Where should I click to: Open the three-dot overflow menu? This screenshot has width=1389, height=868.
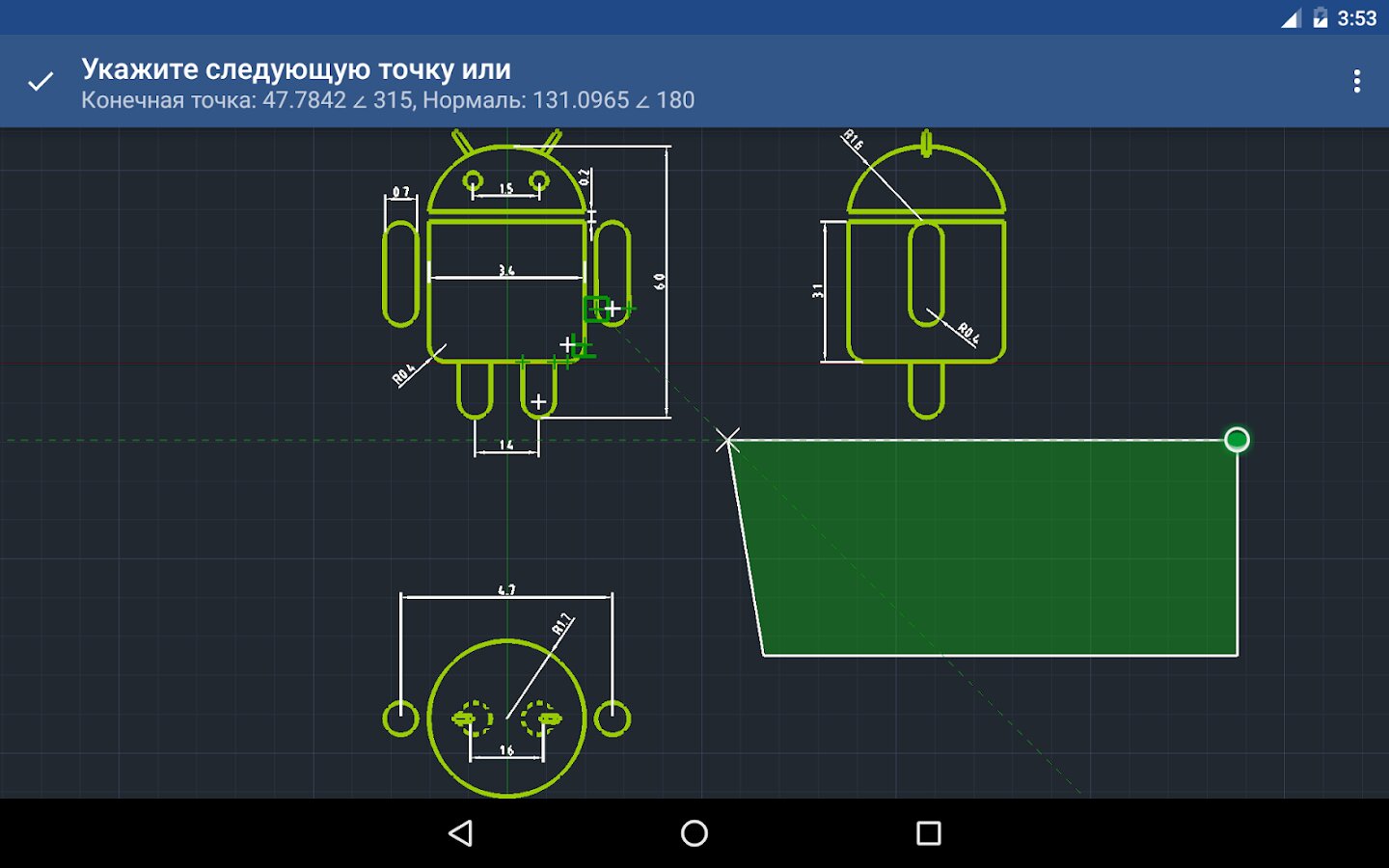(x=1356, y=81)
